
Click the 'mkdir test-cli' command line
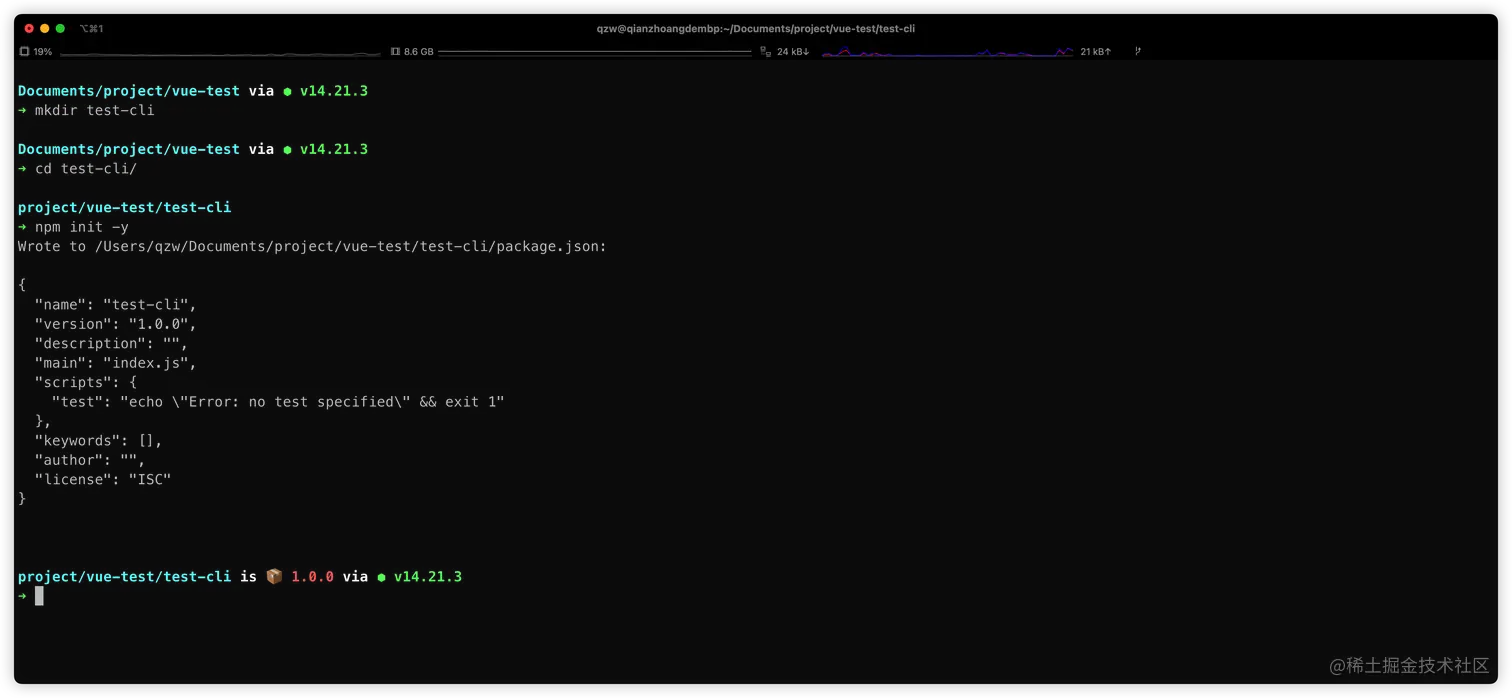[x=87, y=110]
